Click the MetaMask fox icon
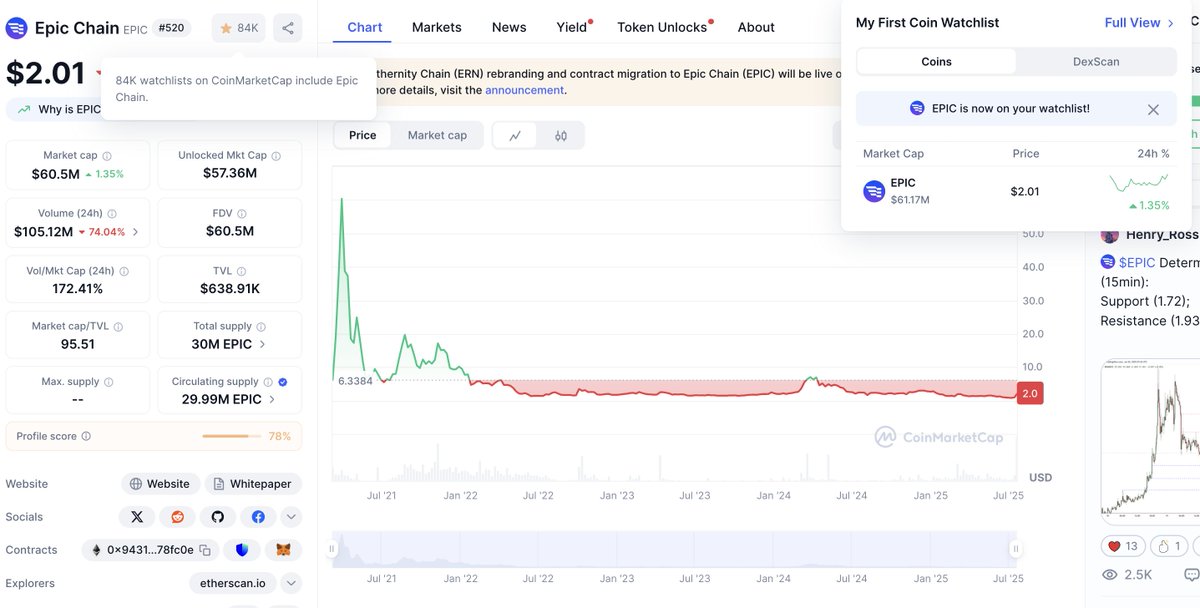Image resolution: width=1200 pixels, height=608 pixels. click(283, 550)
